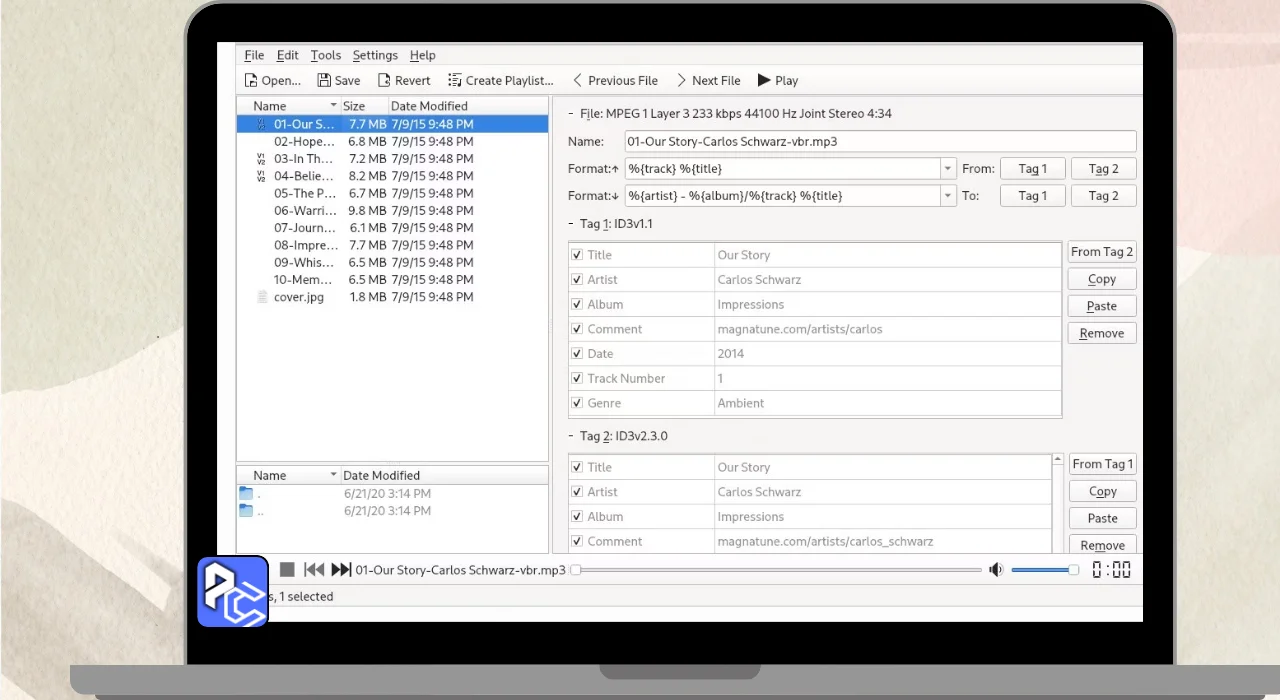
Task: Click the Create Playlist toolbar icon
Action: click(455, 81)
